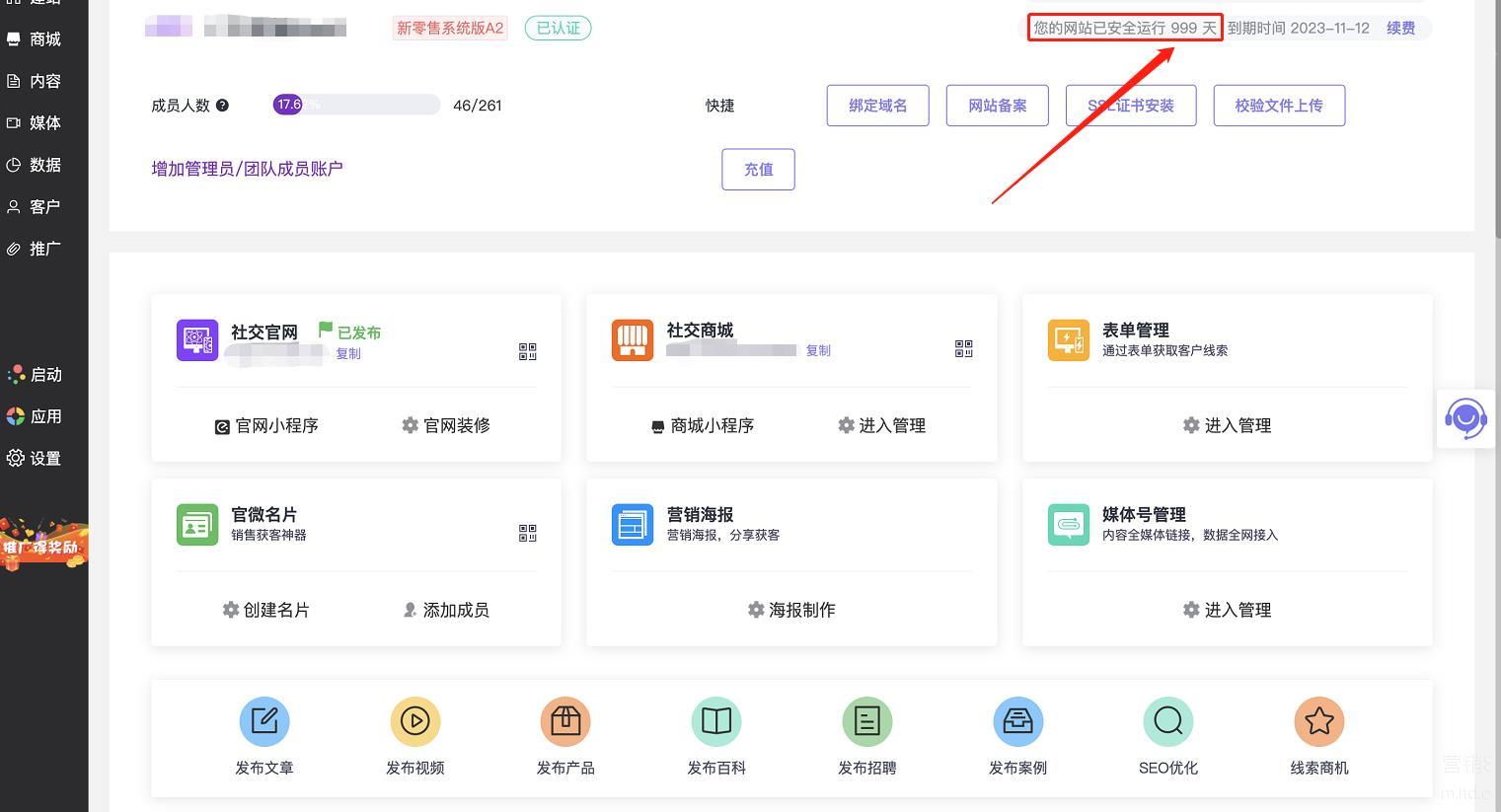This screenshot has width=1501, height=812.
Task: Show QR code for 社交官网
Action: point(527,351)
